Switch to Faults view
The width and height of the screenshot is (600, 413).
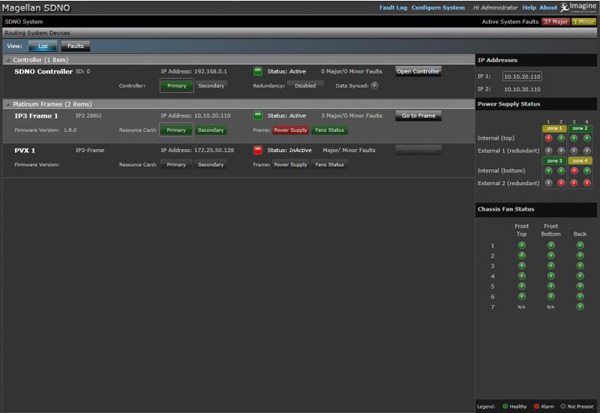(75, 46)
